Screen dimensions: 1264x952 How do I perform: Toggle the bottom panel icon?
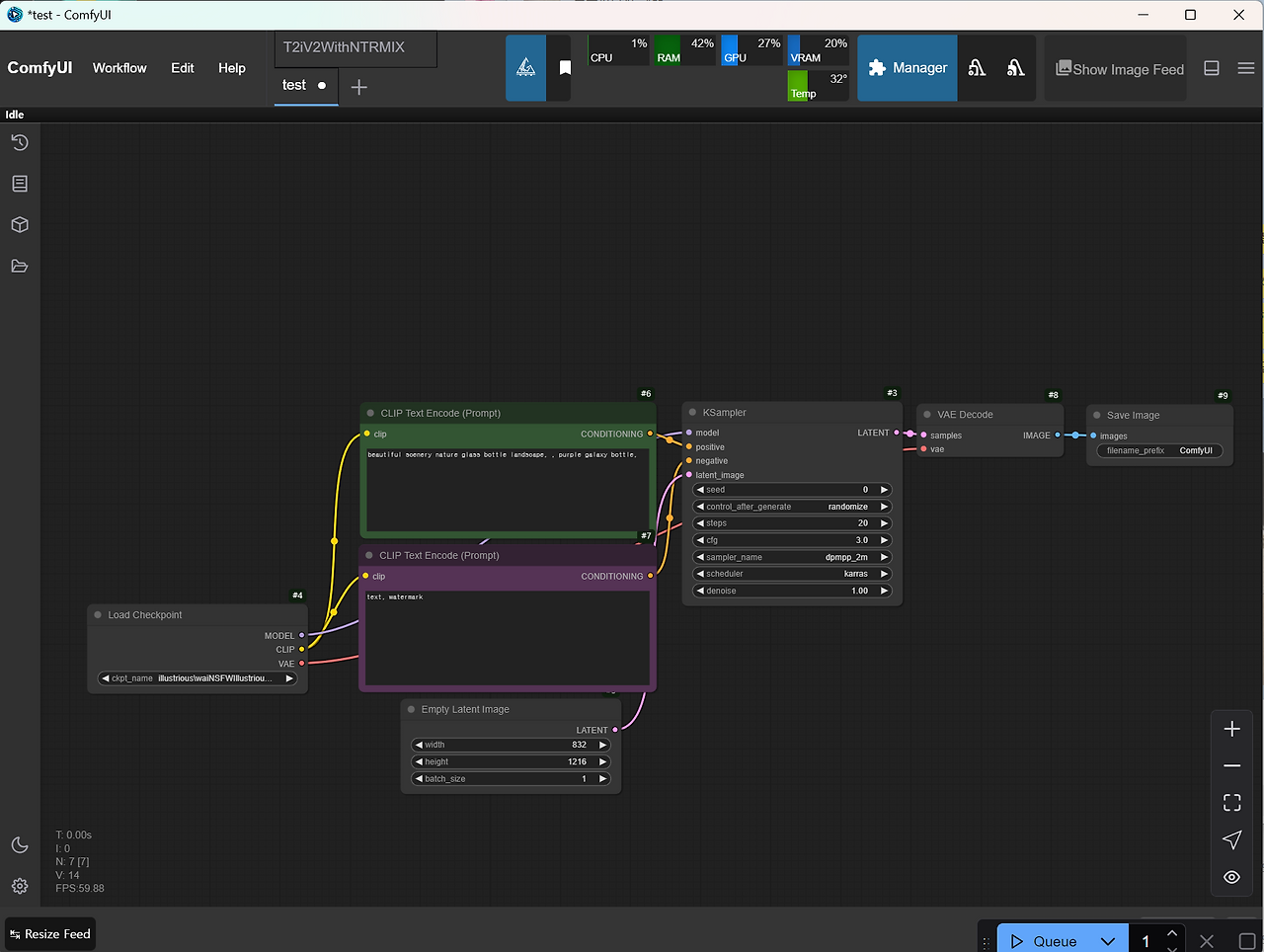pyautogui.click(x=1212, y=68)
